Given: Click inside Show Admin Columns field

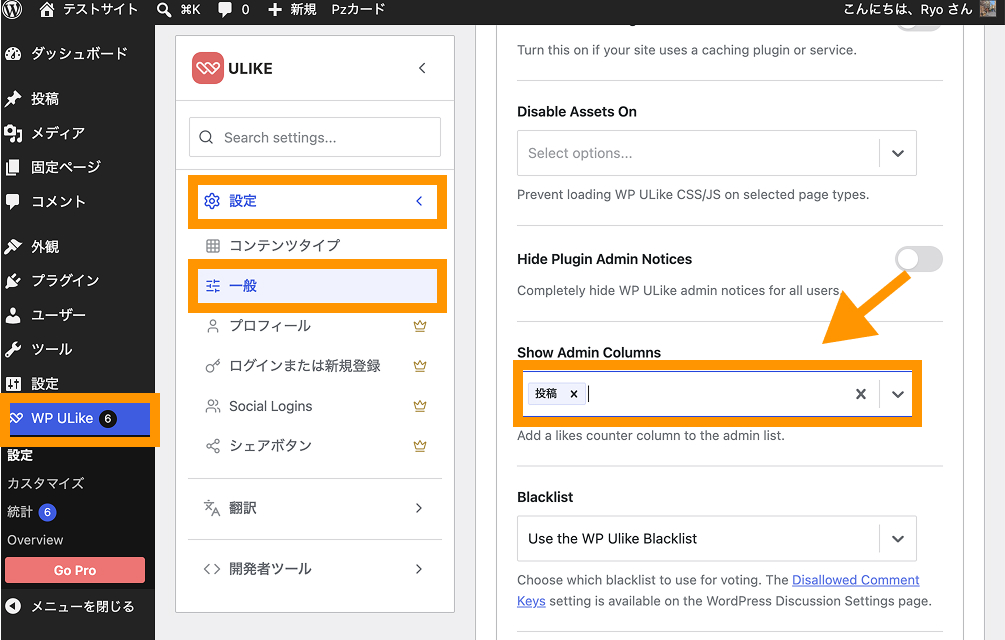Looking at the screenshot, I should coord(718,394).
